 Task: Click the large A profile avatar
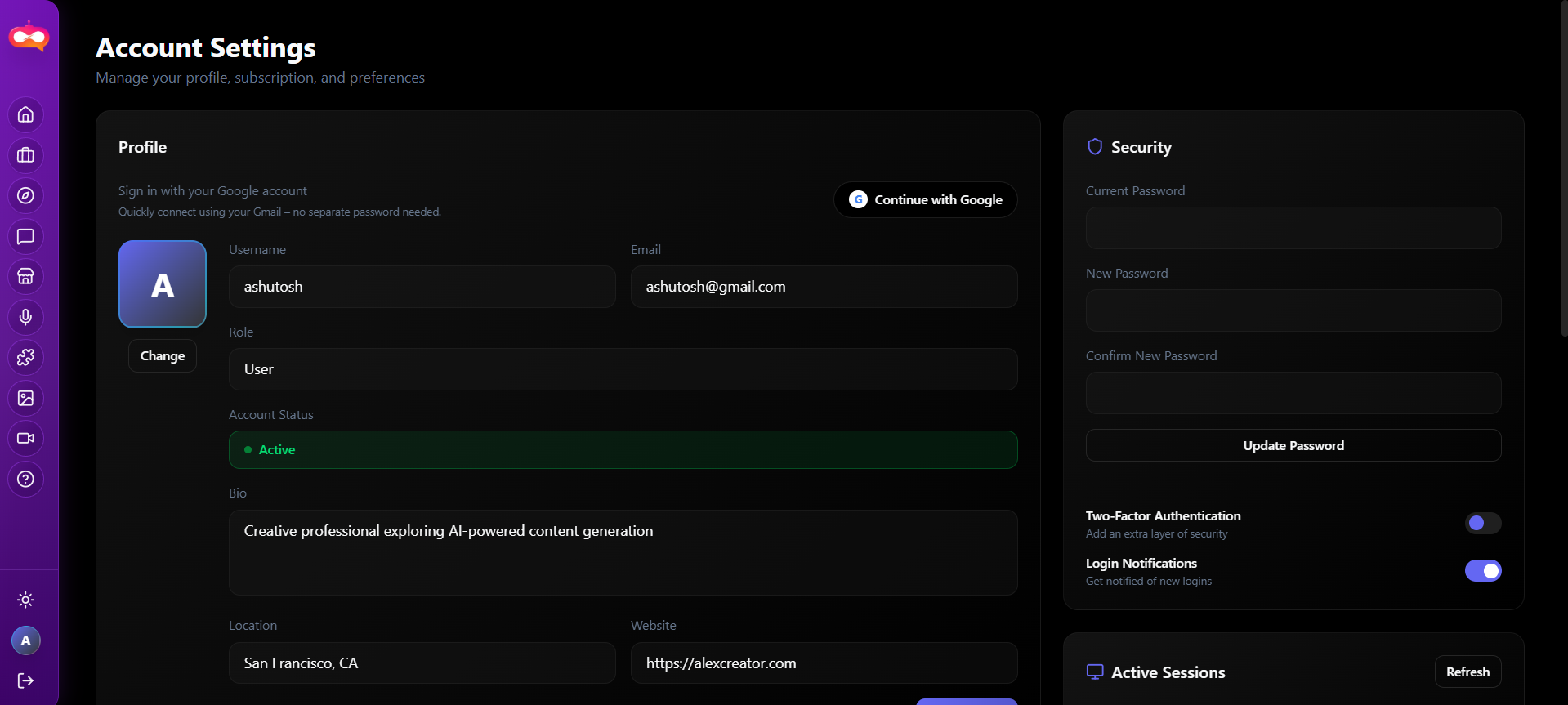[163, 284]
